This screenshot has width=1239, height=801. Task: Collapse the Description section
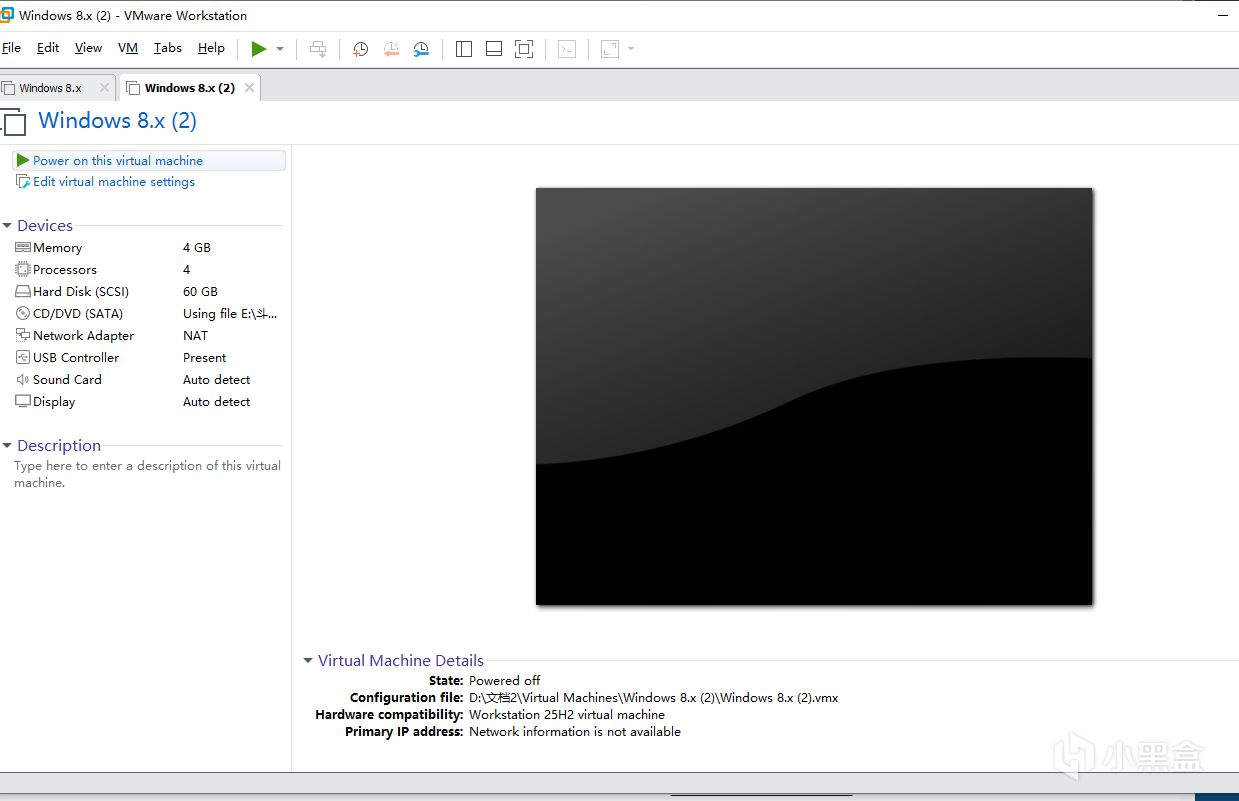click(x=7, y=446)
